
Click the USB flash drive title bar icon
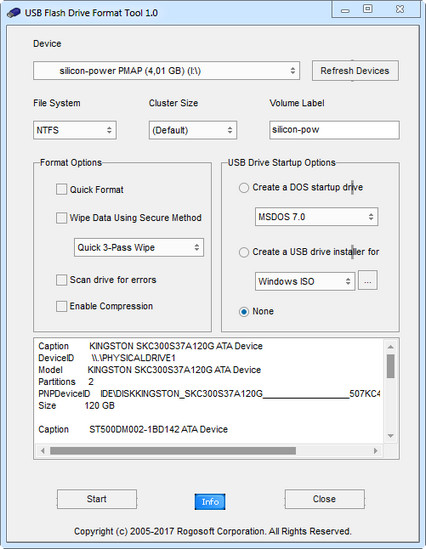(x=14, y=13)
